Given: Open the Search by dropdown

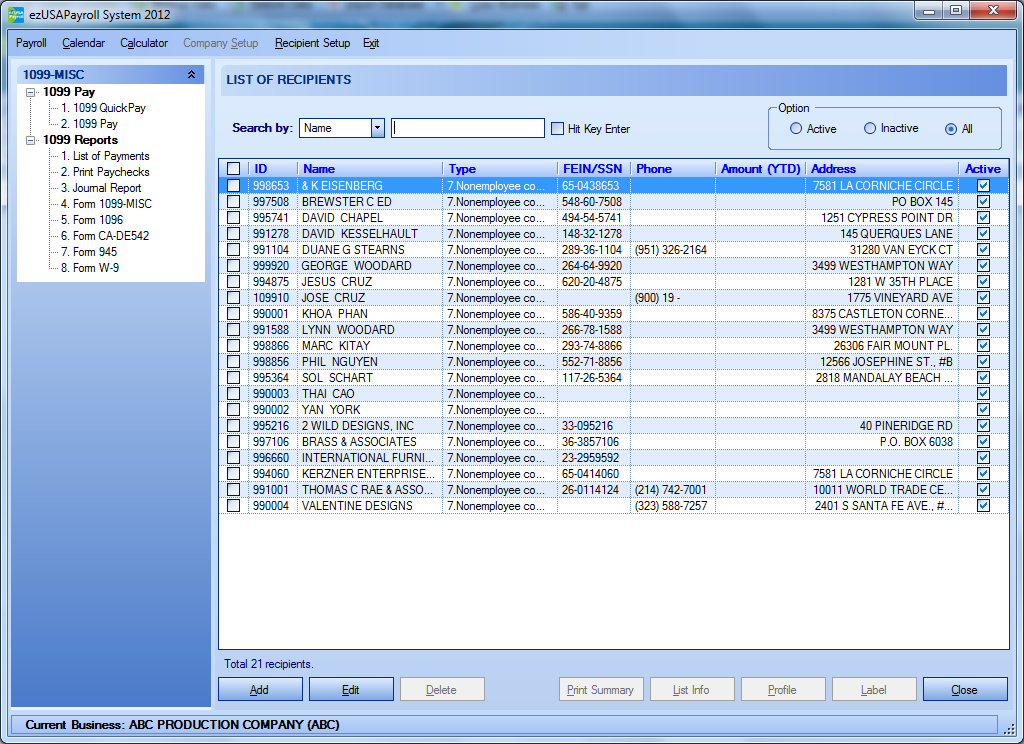Looking at the screenshot, I should click(x=377, y=128).
